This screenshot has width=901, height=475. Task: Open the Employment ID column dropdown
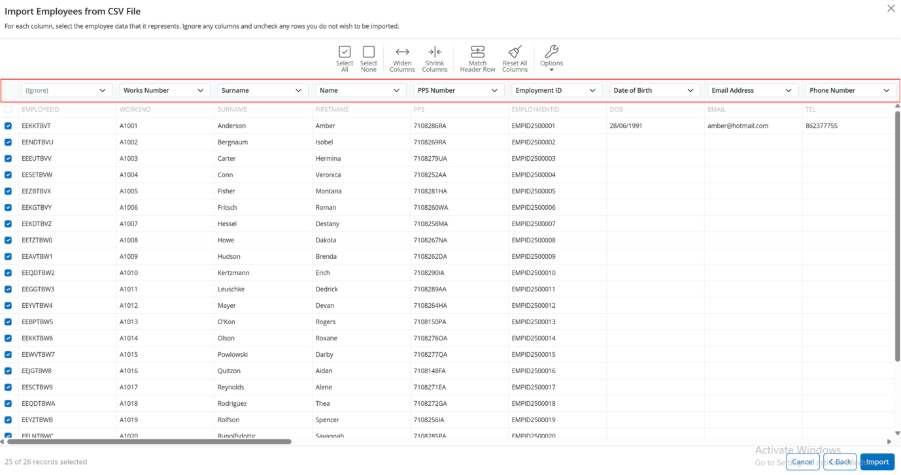click(x=557, y=90)
